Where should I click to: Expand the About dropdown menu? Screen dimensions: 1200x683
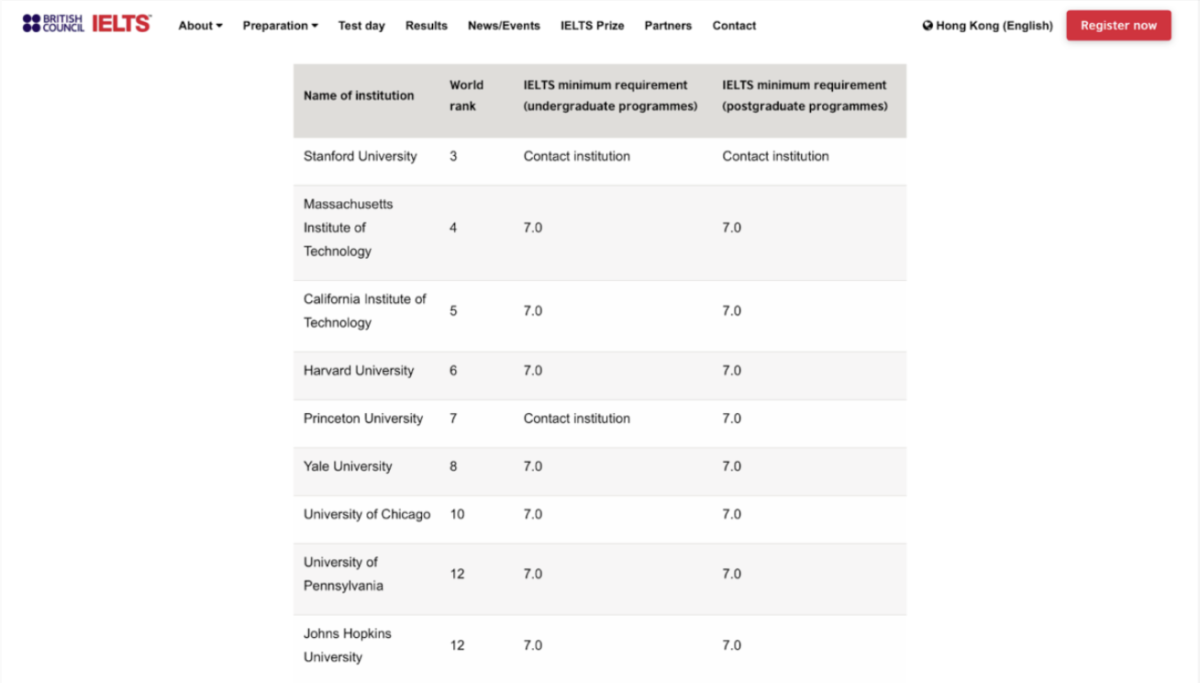click(200, 26)
